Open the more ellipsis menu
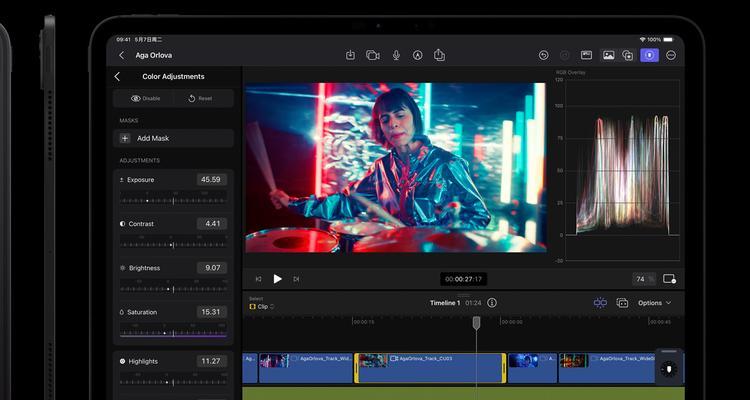The height and width of the screenshot is (400, 750). point(671,56)
